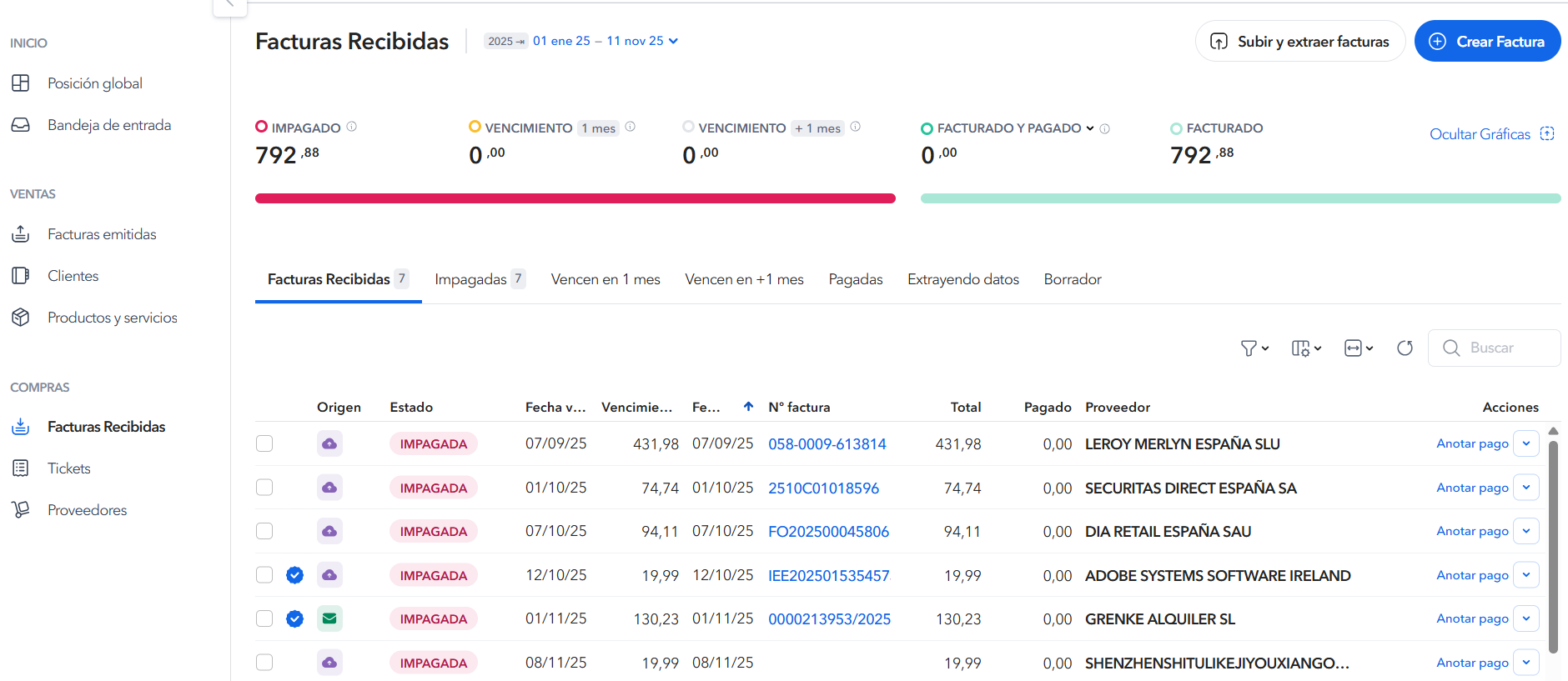This screenshot has width=1568, height=681.
Task: Click the cloud origin icon on LEROY MERLYN row
Action: pos(329,443)
